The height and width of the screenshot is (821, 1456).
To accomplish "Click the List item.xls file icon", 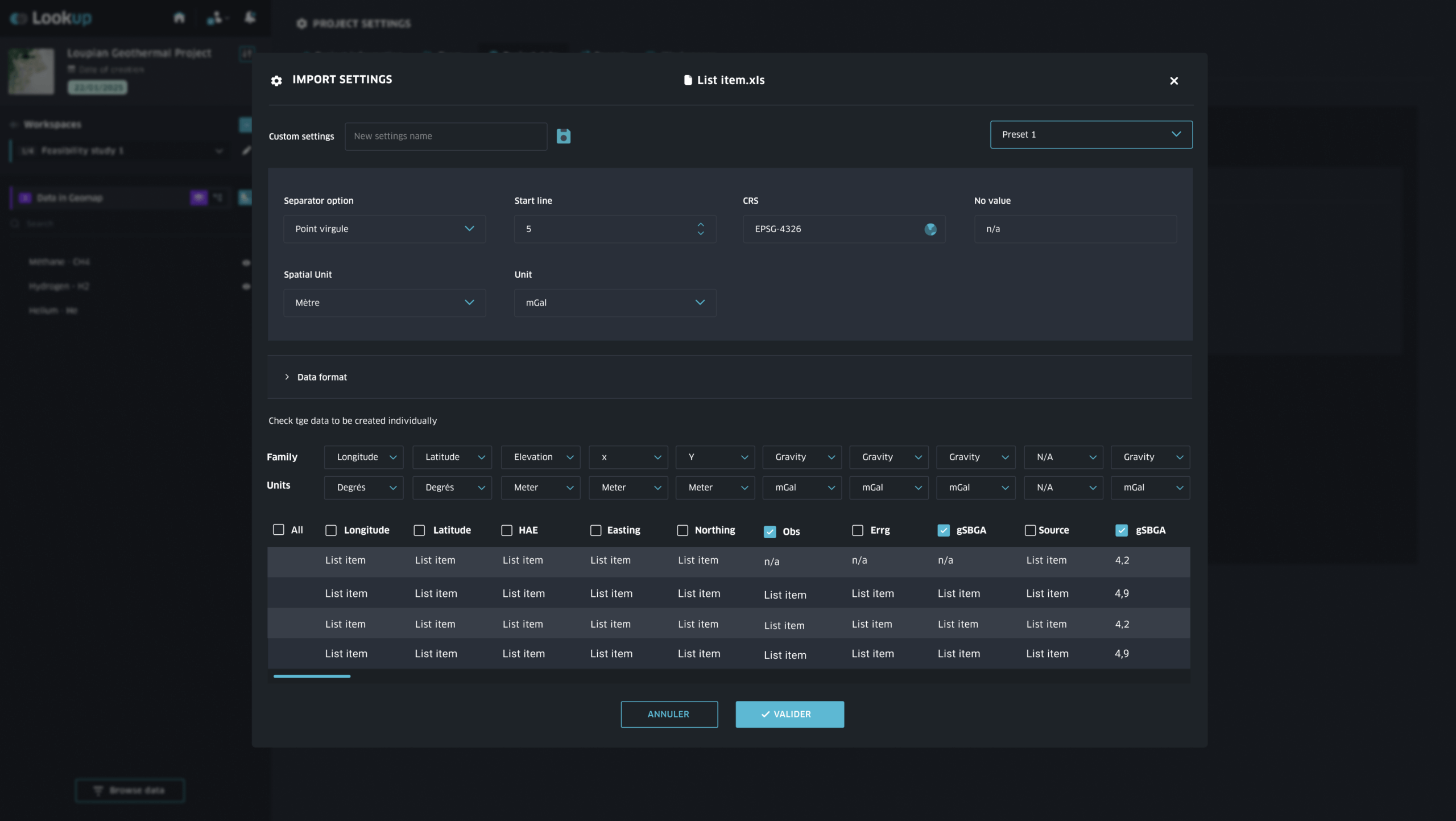I will [688, 80].
